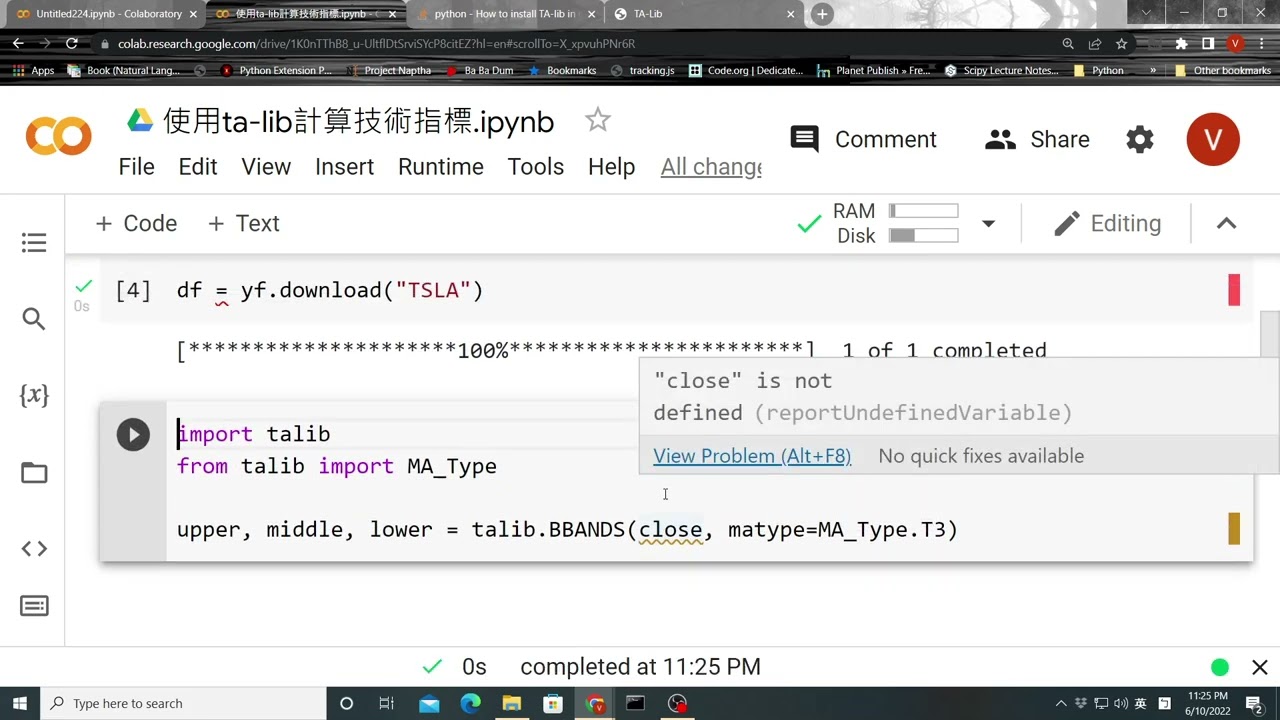Click the 'close' variable in BBANDS call
Viewport: 1280px width, 720px height.
[670, 530]
